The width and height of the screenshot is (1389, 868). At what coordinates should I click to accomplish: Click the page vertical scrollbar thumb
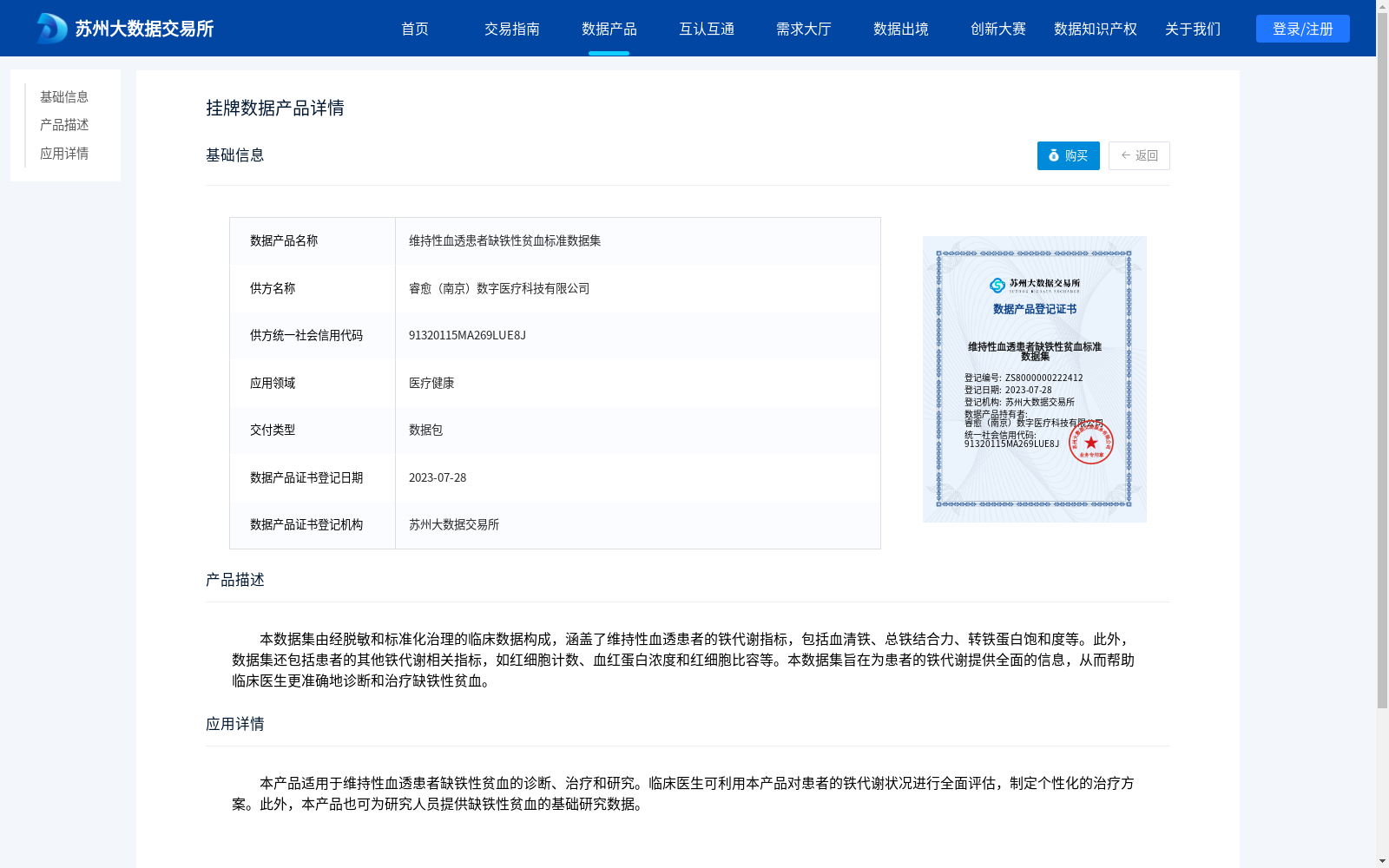[1382, 361]
